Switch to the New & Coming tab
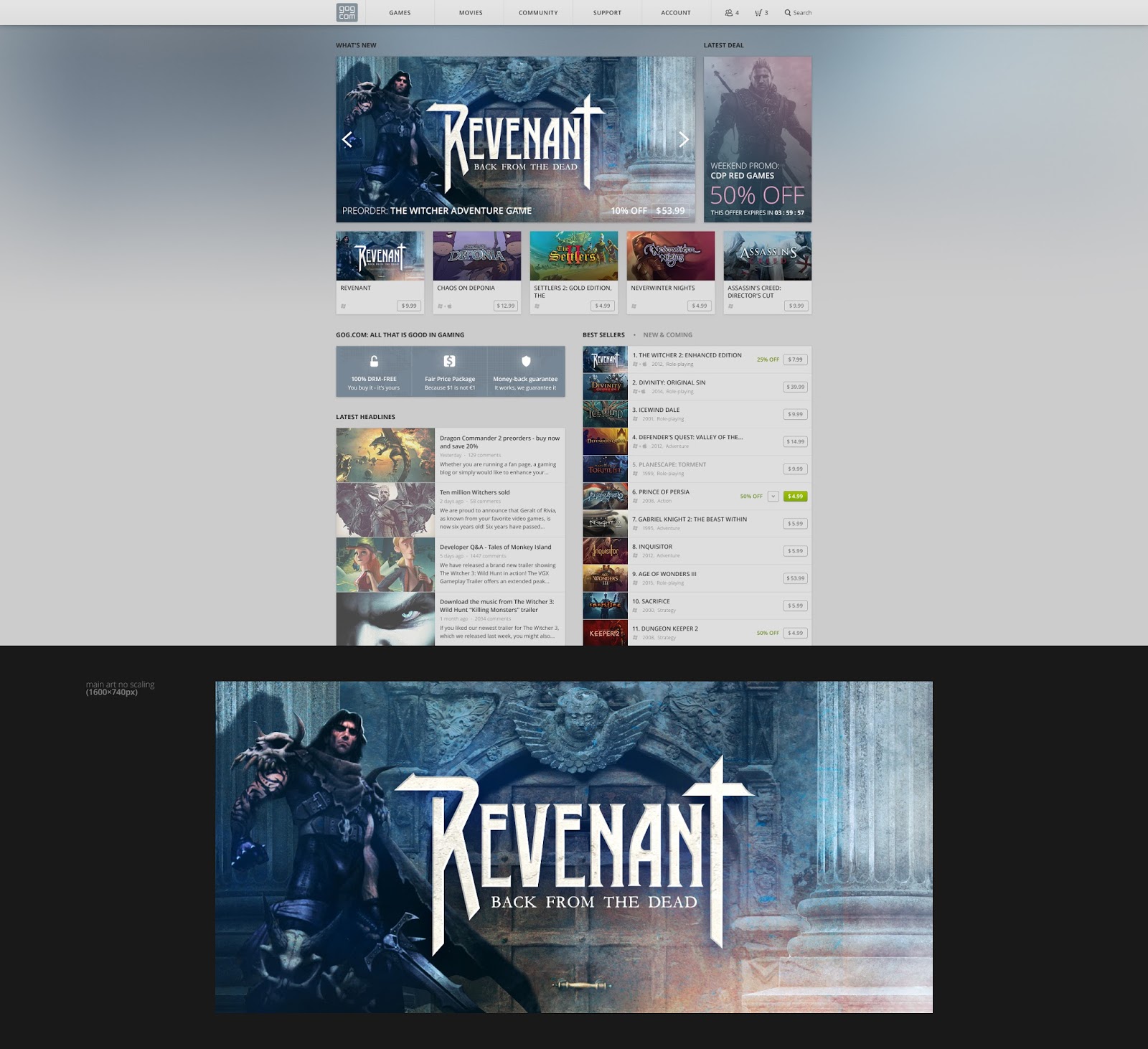This screenshot has height=1049, width=1148. [668, 335]
